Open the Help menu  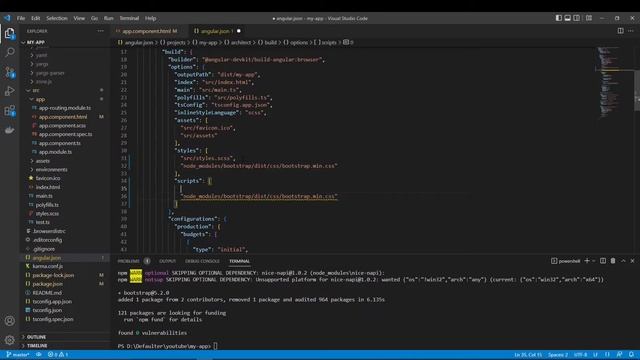(x=151, y=18)
